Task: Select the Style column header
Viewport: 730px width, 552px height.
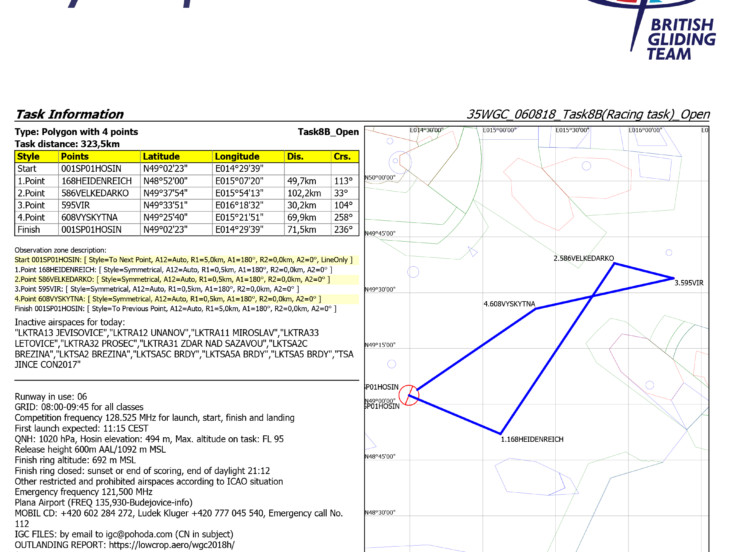Action: pyautogui.click(x=29, y=157)
